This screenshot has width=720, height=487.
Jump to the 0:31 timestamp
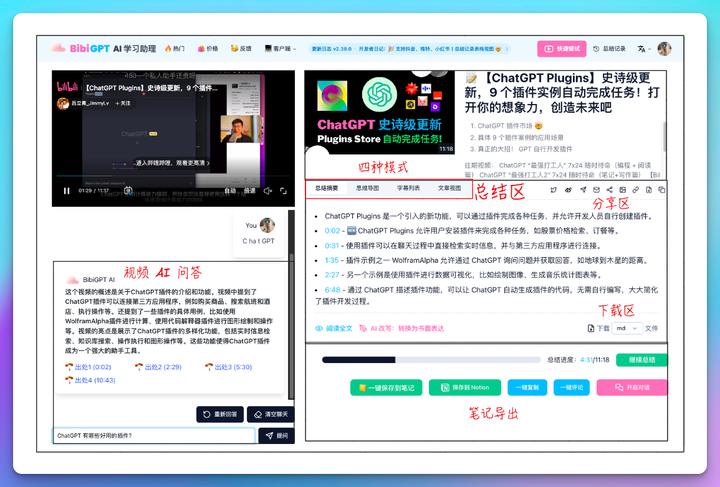pos(332,246)
